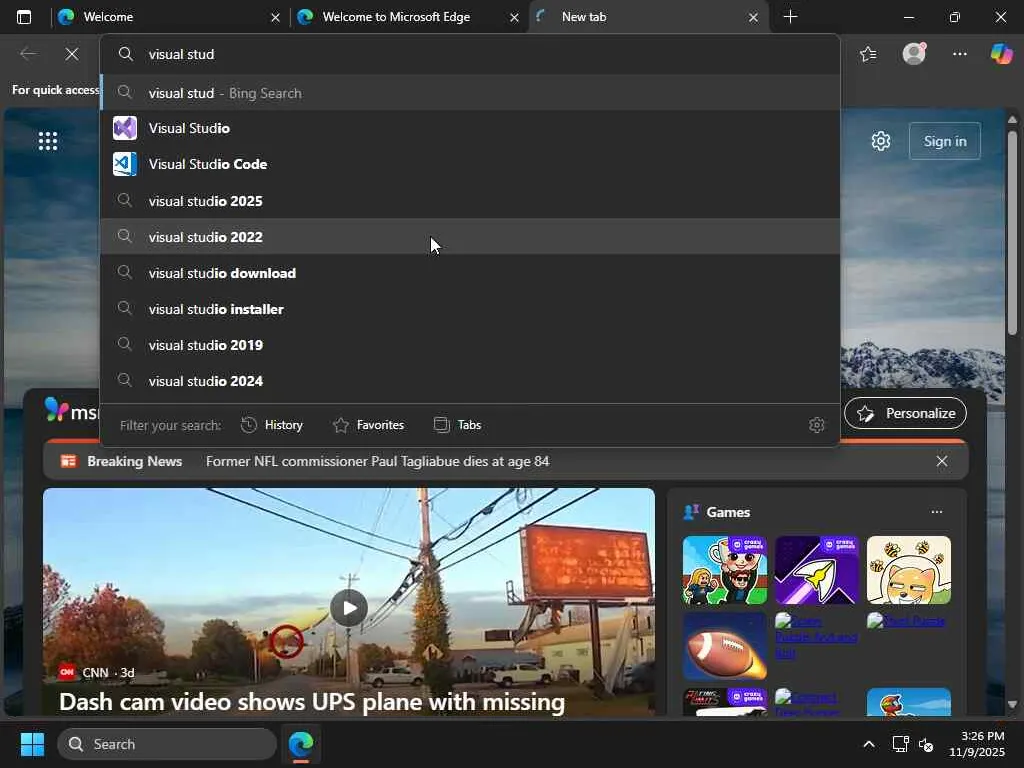
Task: Open the network status tray icon
Action: click(x=901, y=744)
